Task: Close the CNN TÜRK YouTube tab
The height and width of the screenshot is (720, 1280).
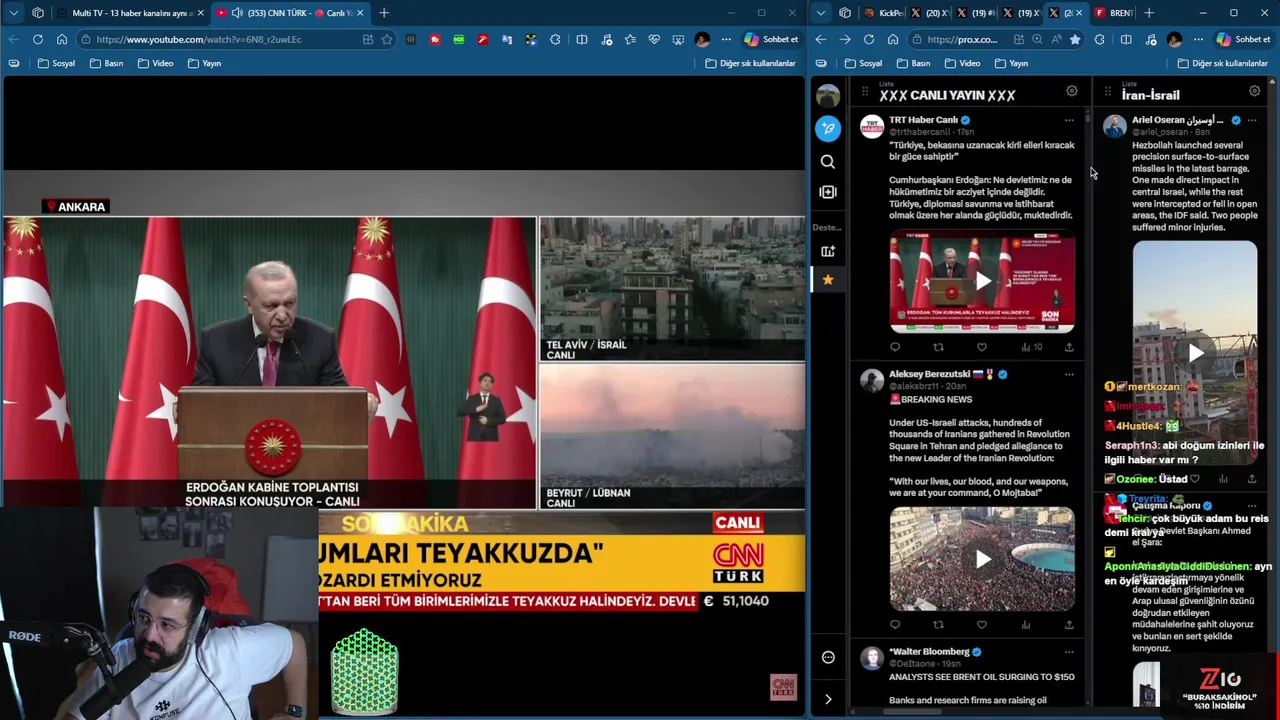Action: point(360,13)
